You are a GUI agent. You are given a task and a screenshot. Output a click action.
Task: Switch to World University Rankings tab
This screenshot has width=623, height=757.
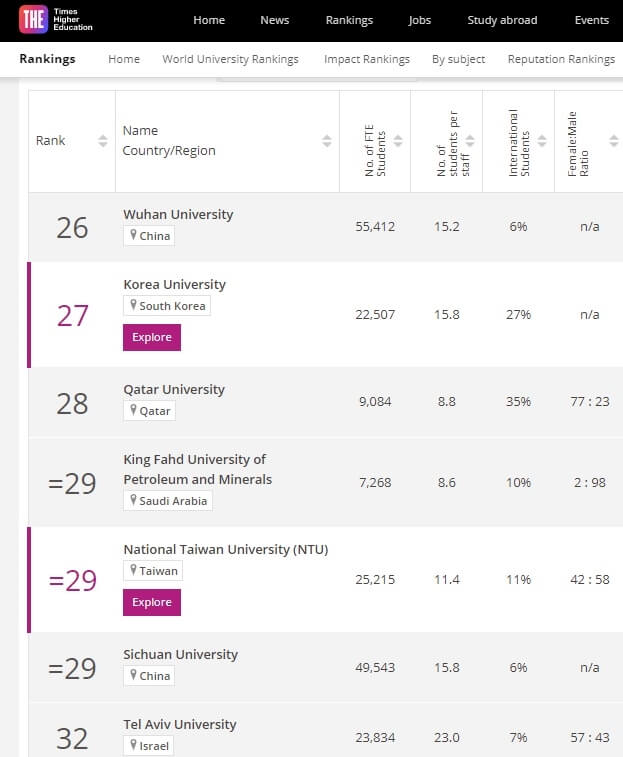point(230,59)
